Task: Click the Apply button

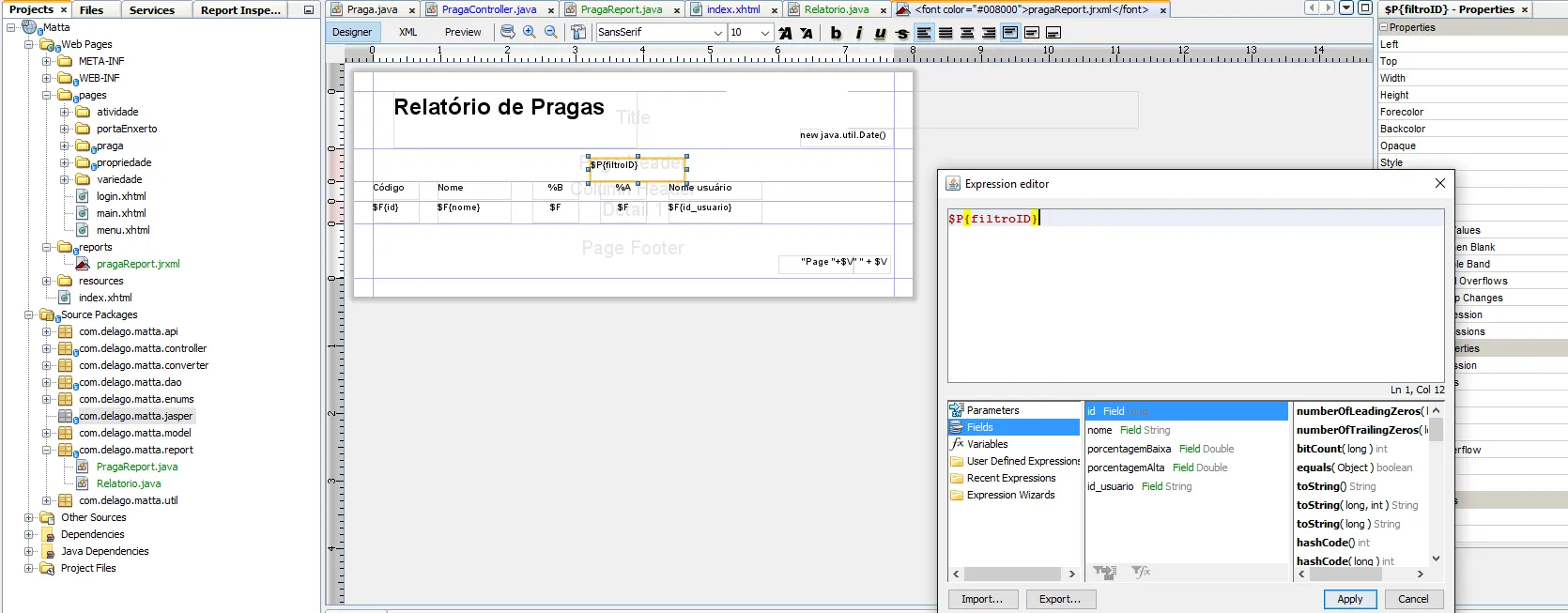Action: tap(1349, 599)
